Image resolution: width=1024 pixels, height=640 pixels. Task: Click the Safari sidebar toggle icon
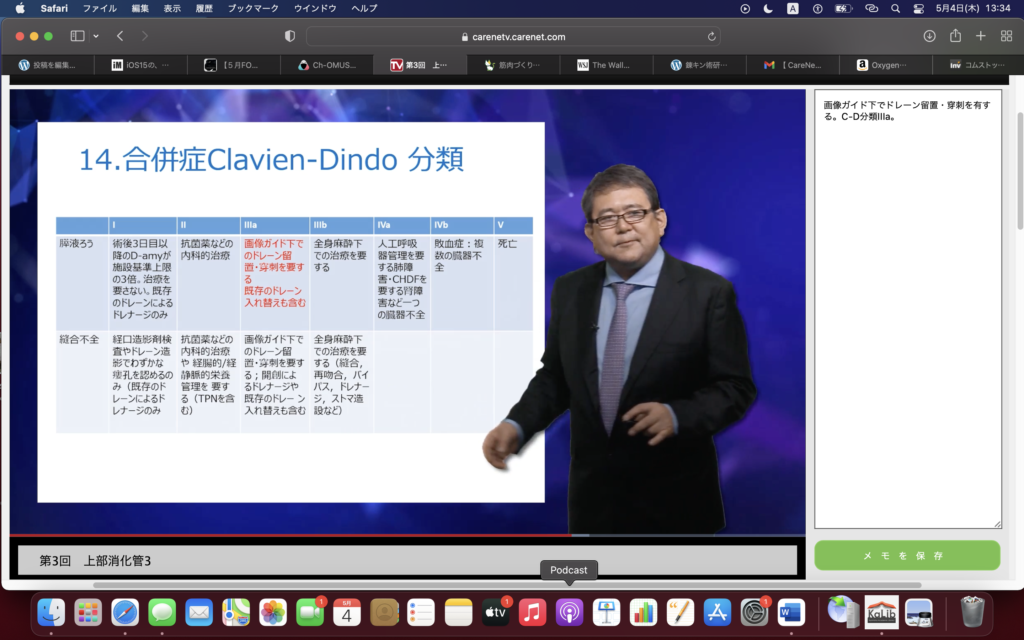pyautogui.click(x=77, y=36)
